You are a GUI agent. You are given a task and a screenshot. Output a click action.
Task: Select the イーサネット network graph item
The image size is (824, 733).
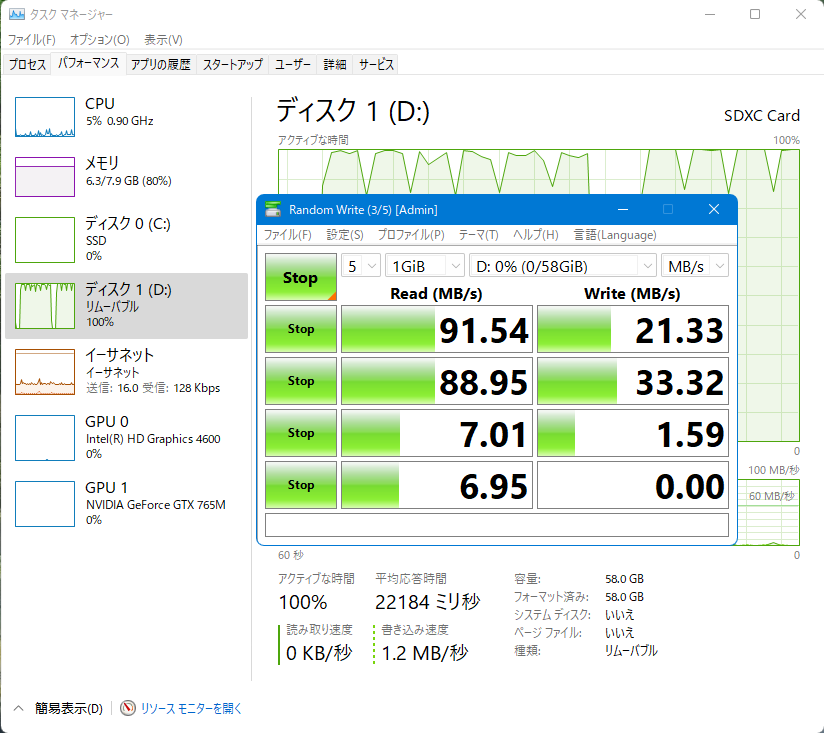45,372
